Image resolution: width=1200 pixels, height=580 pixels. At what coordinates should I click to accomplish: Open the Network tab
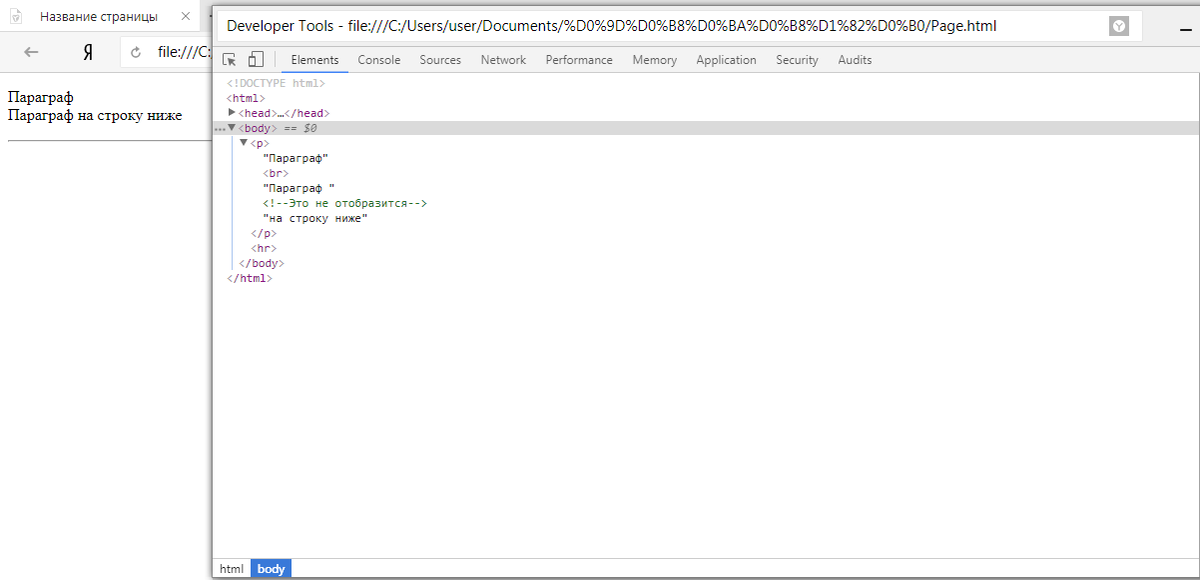point(503,60)
